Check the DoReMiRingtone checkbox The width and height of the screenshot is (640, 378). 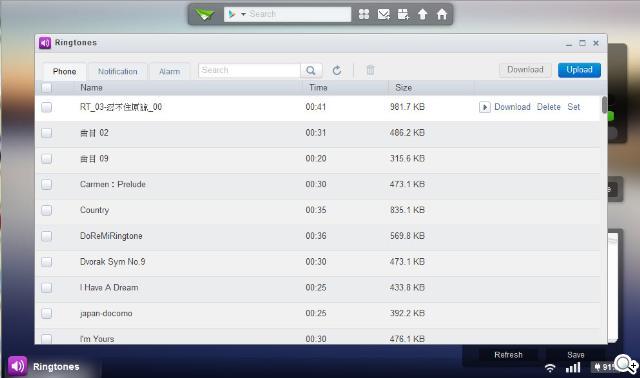coord(47,236)
